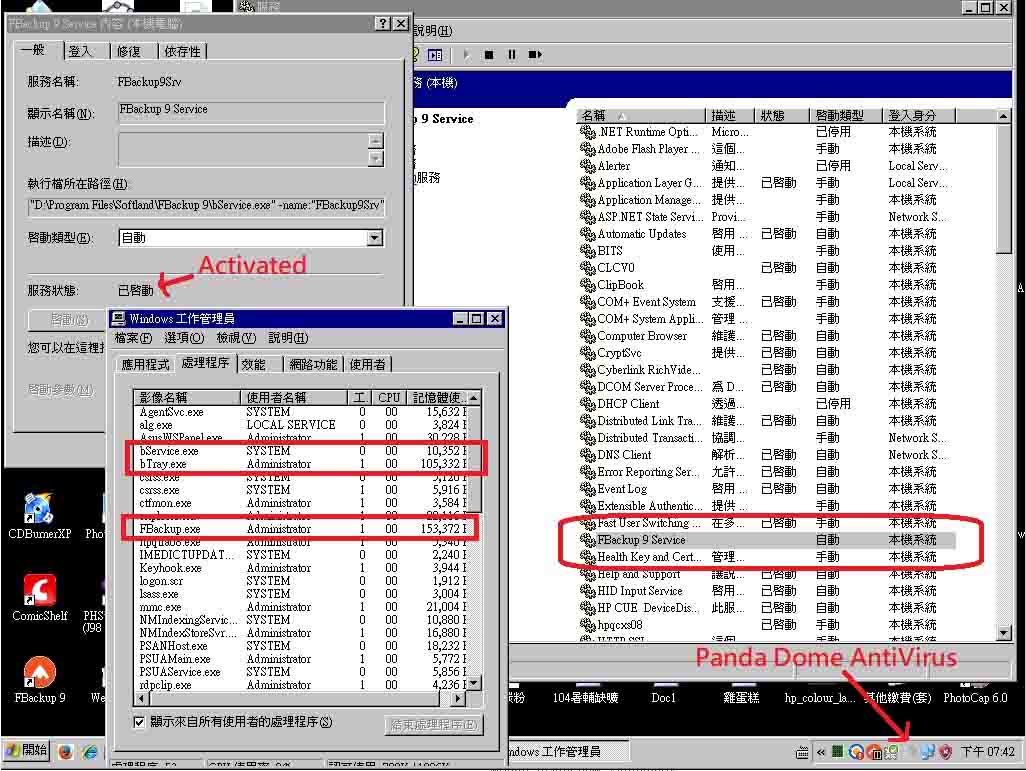Click the show/hide pane toolbar icon in Services
This screenshot has height=771, width=1026.
tap(435, 55)
